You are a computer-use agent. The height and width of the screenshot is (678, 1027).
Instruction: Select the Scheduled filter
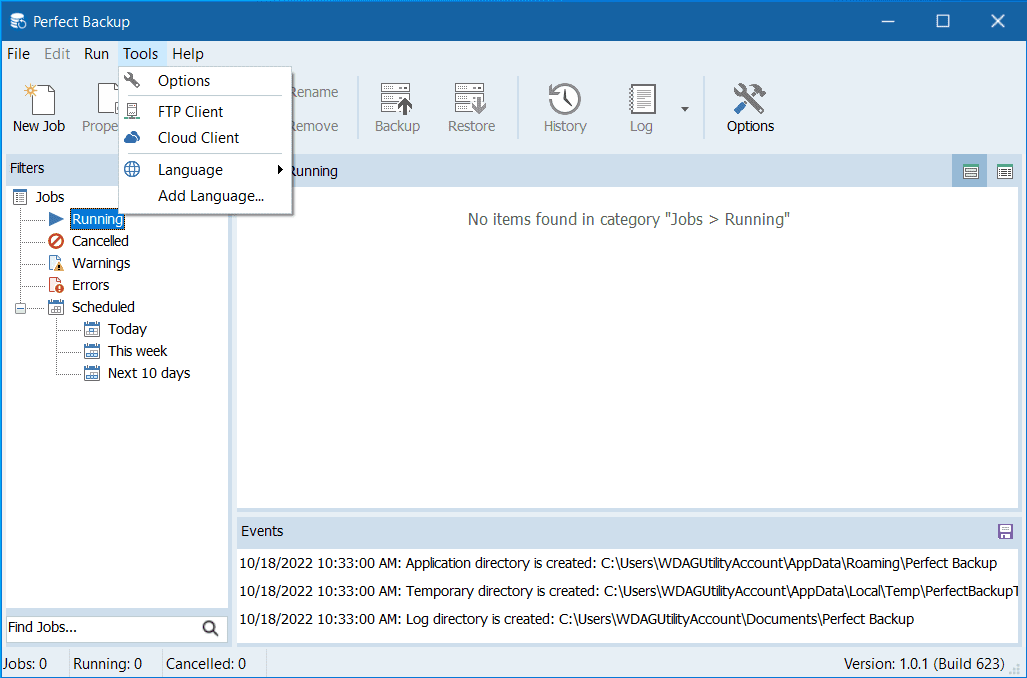coord(103,307)
